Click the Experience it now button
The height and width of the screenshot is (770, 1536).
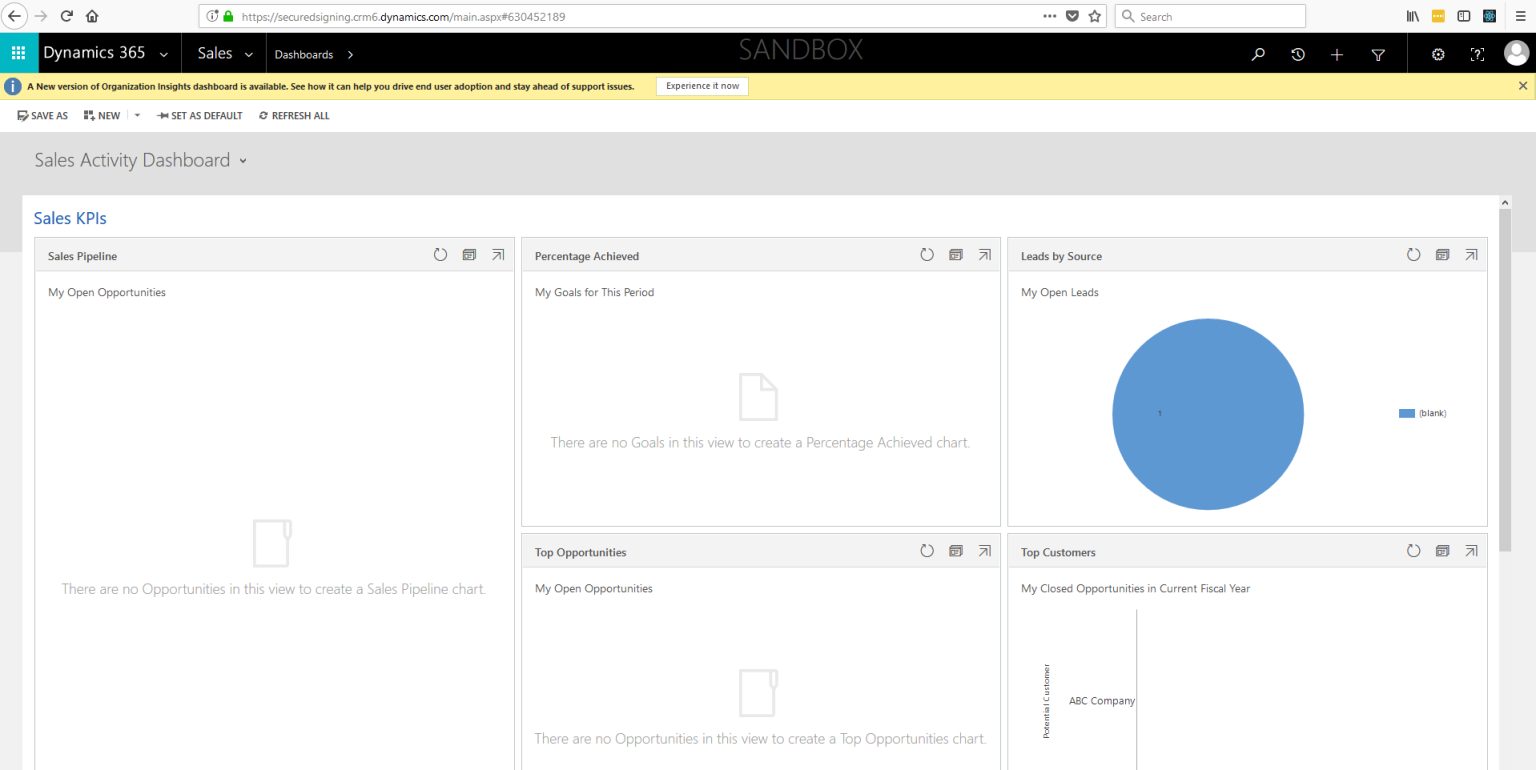click(702, 86)
